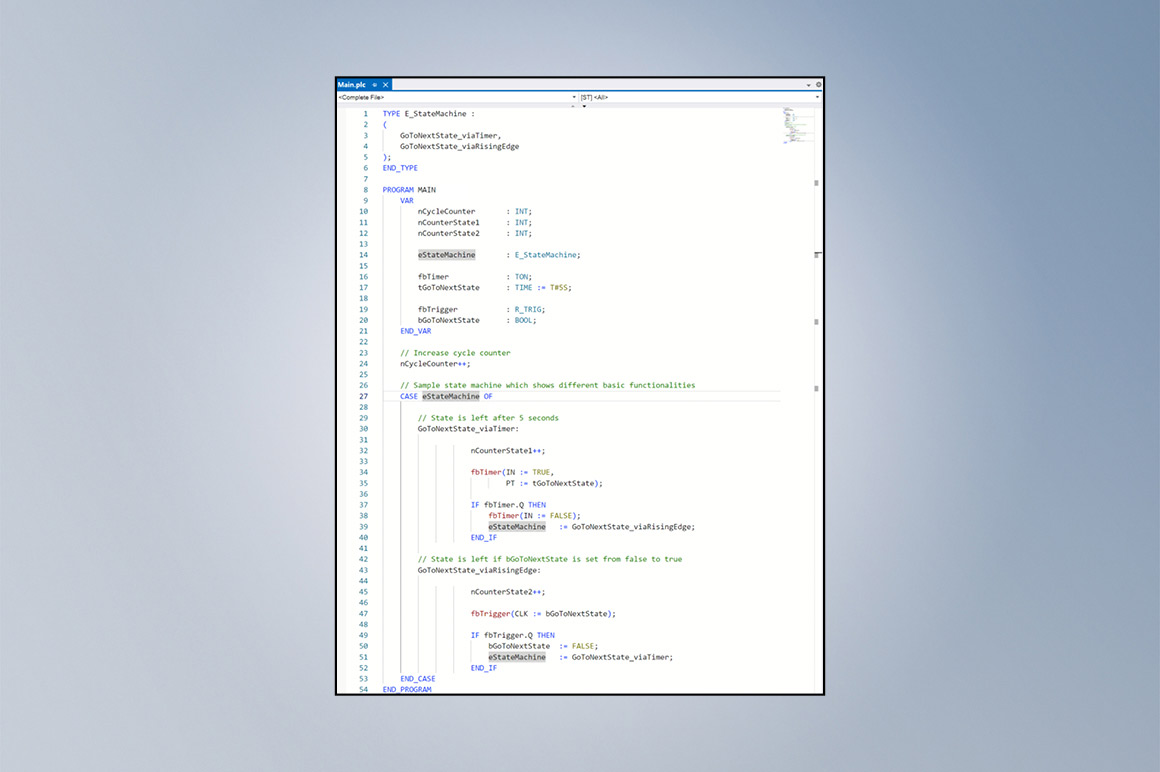
Task: Pin the Main.plc tab
Action: [375, 85]
